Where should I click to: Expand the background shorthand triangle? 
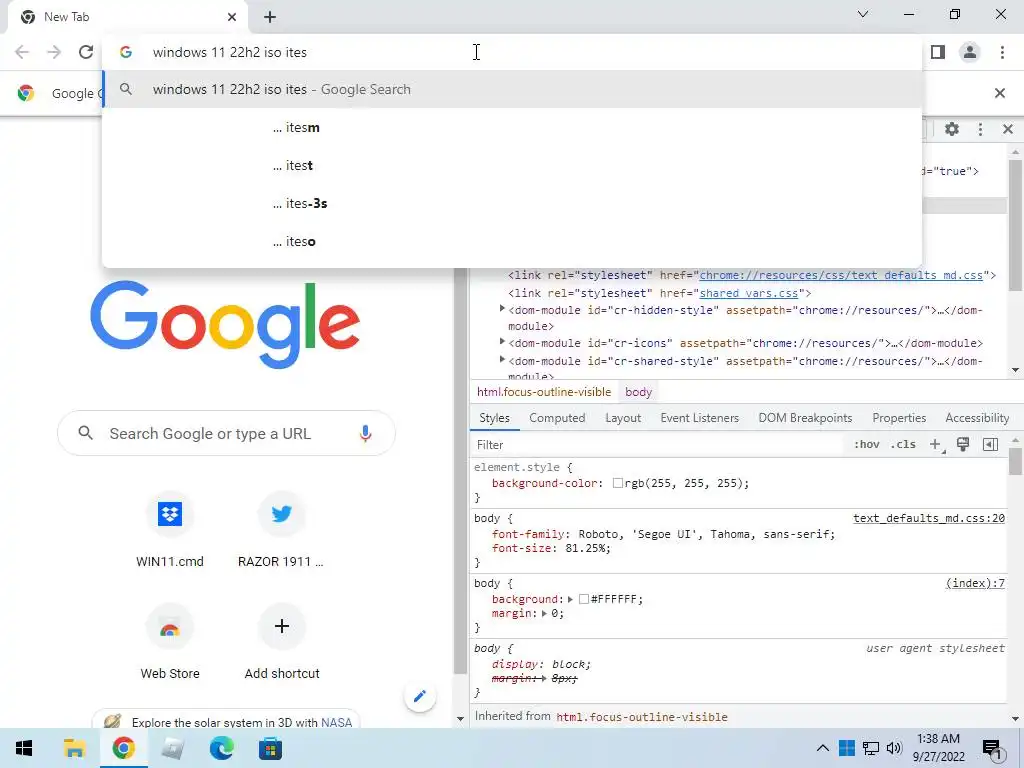(x=570, y=599)
